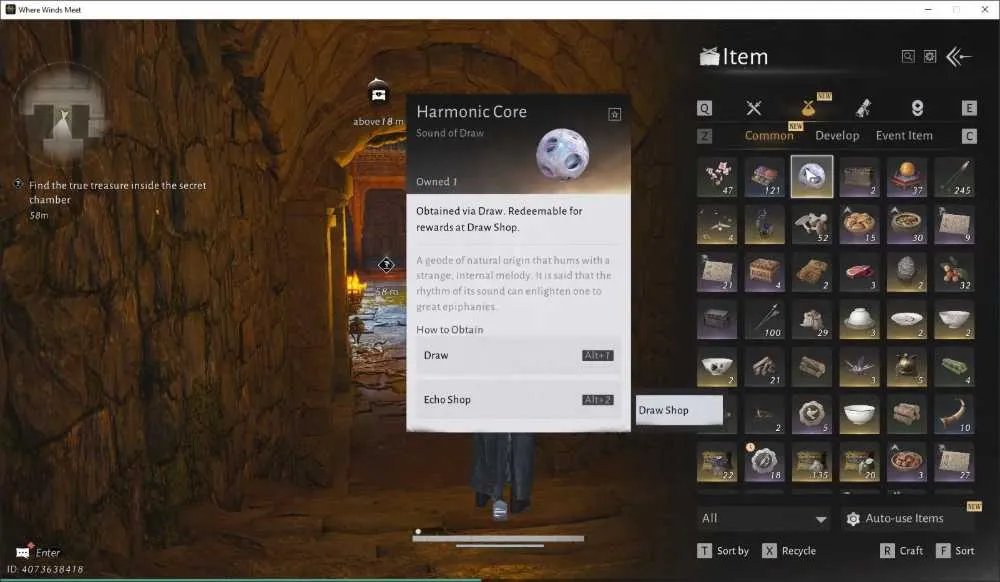Viewport: 1000px width, 582px height.
Task: Select the silver token item with 18
Action: pos(764,462)
